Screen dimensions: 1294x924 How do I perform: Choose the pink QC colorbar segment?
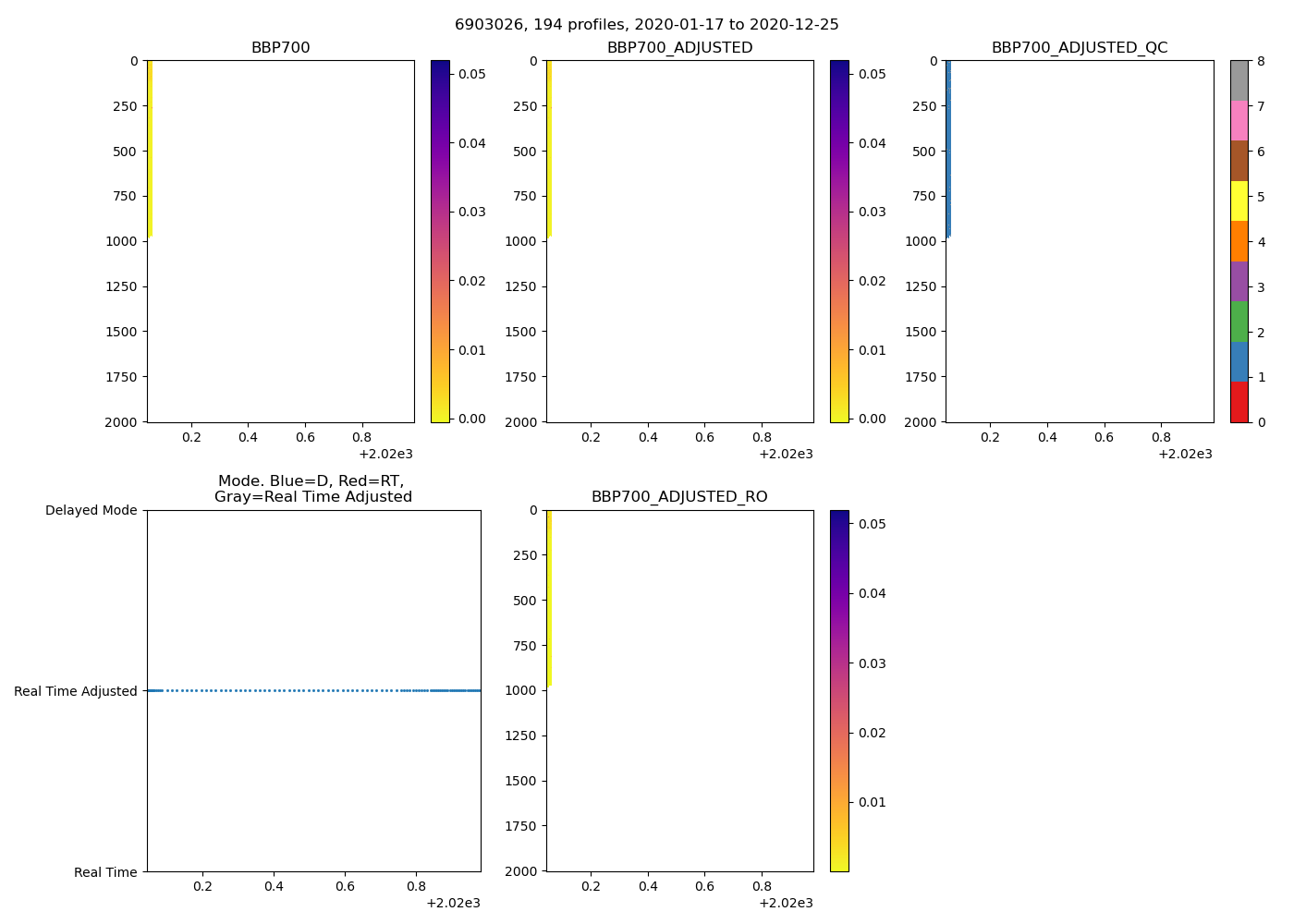[x=1239, y=121]
